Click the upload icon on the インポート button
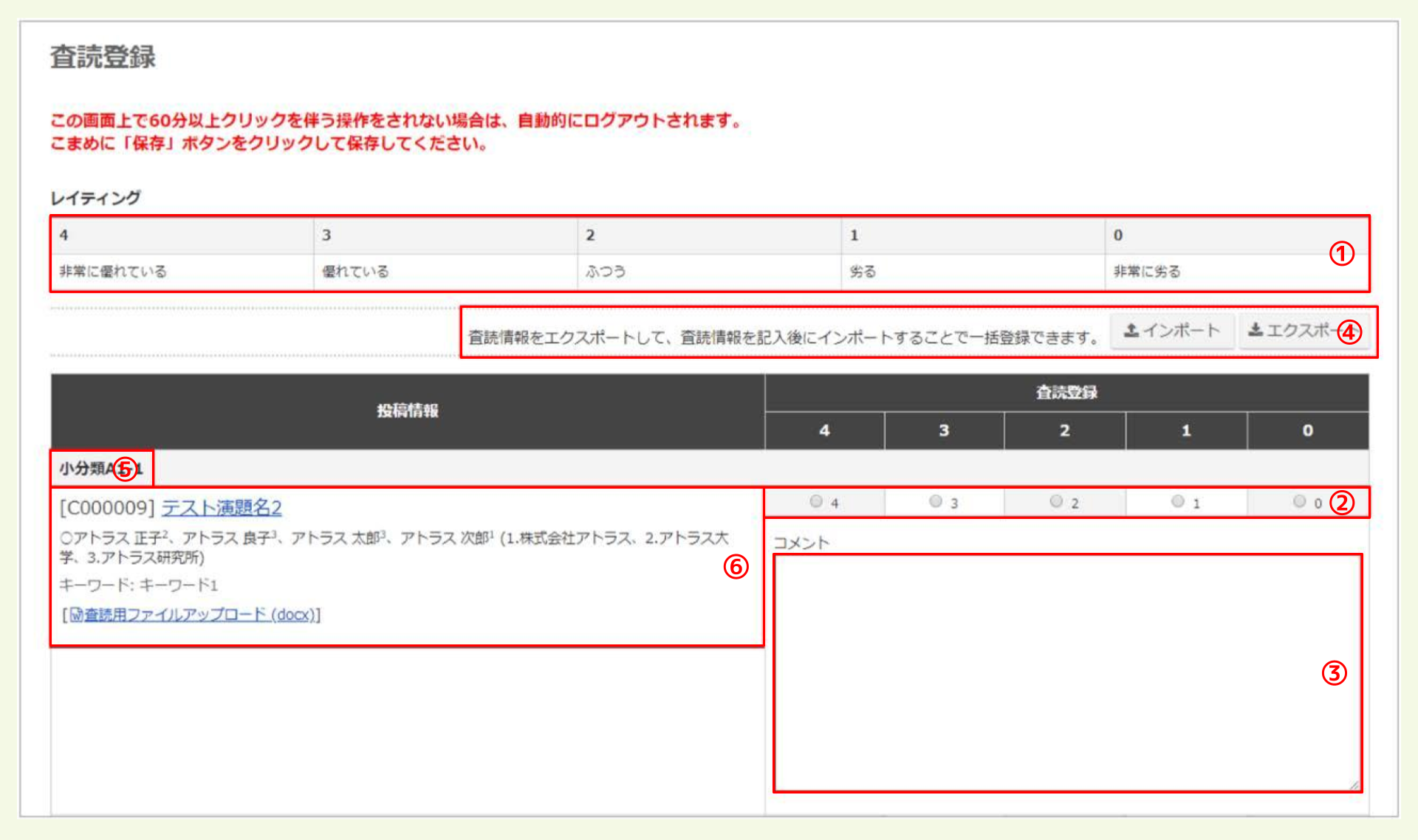Viewport: 1418px width, 840px height. [x=1132, y=331]
